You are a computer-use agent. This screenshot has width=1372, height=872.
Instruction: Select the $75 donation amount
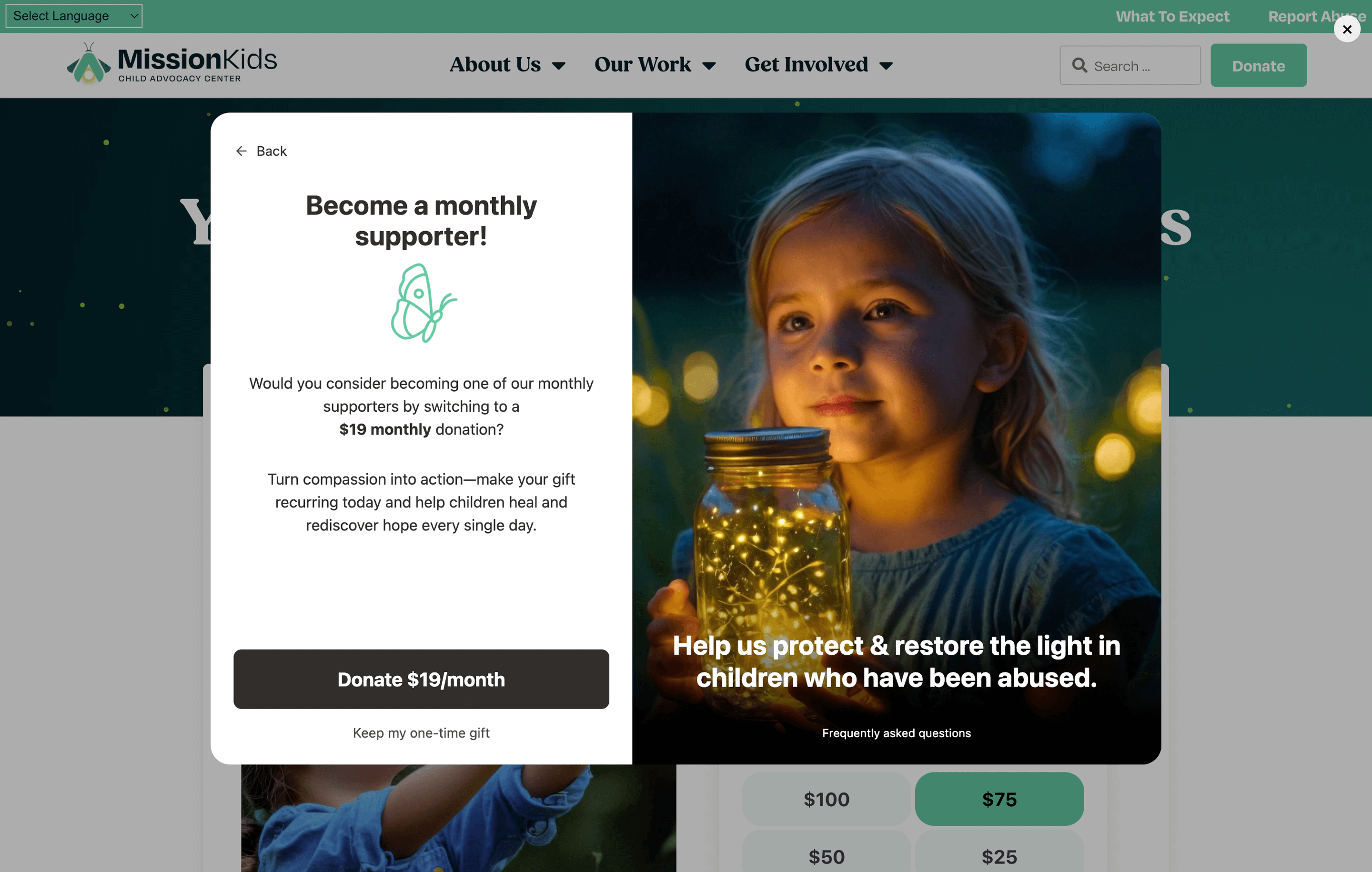pyautogui.click(x=999, y=799)
